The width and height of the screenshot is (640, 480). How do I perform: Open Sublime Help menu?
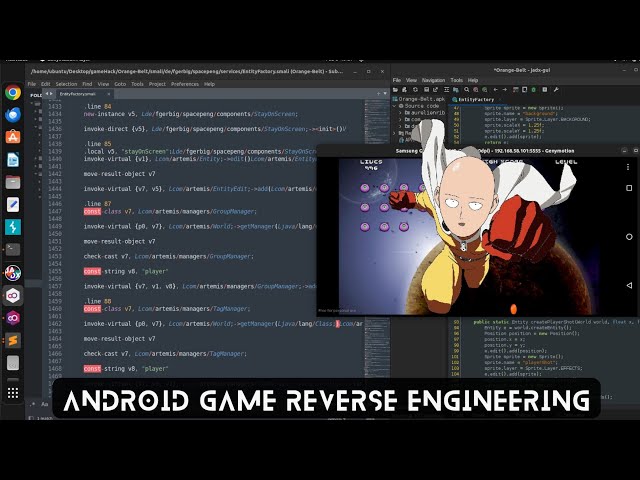[x=209, y=84]
